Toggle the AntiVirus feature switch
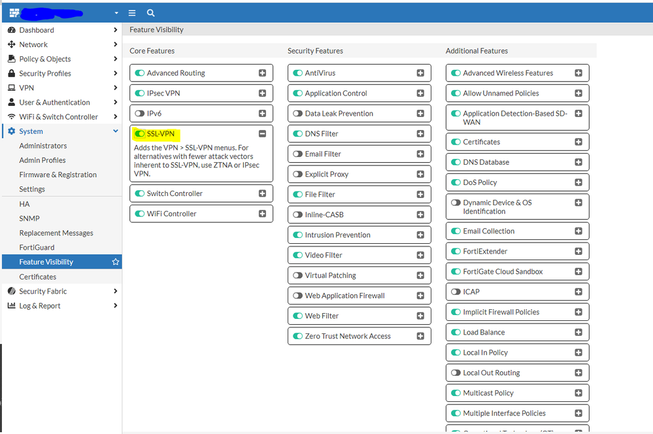 (298, 73)
